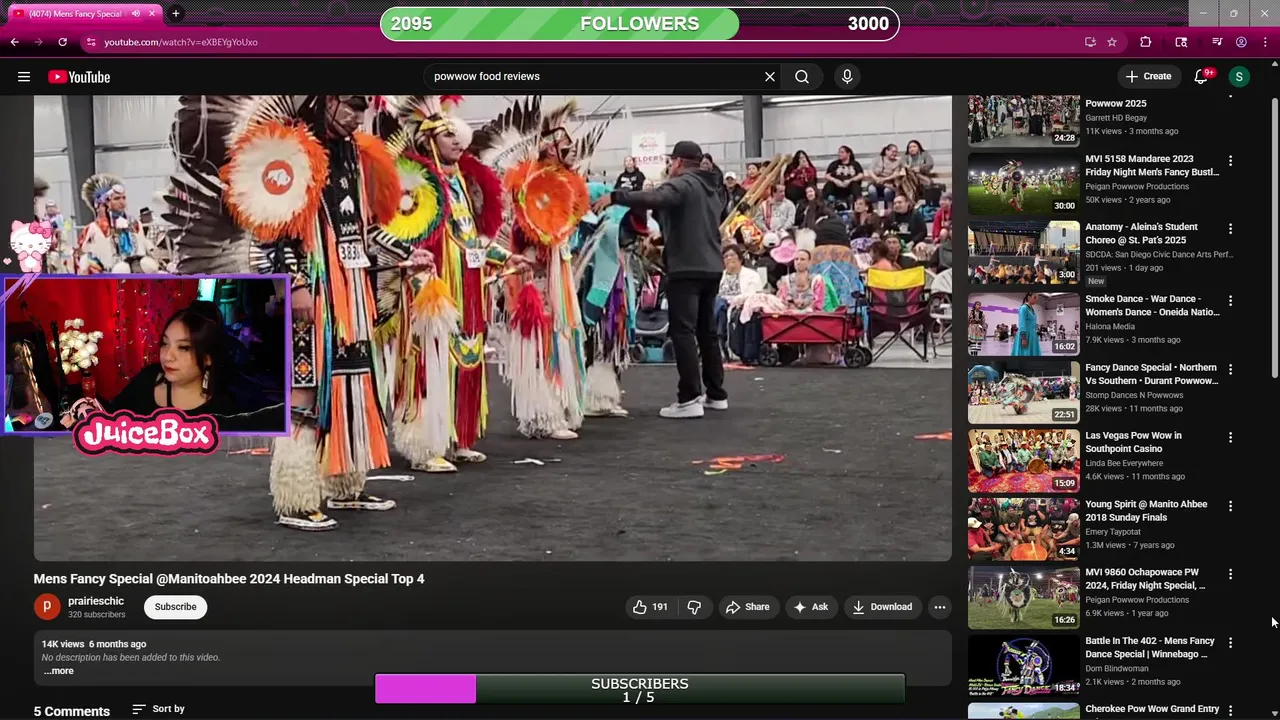Focus the youtube.com address bar URL
The width and height of the screenshot is (1280, 720).
click(x=181, y=42)
